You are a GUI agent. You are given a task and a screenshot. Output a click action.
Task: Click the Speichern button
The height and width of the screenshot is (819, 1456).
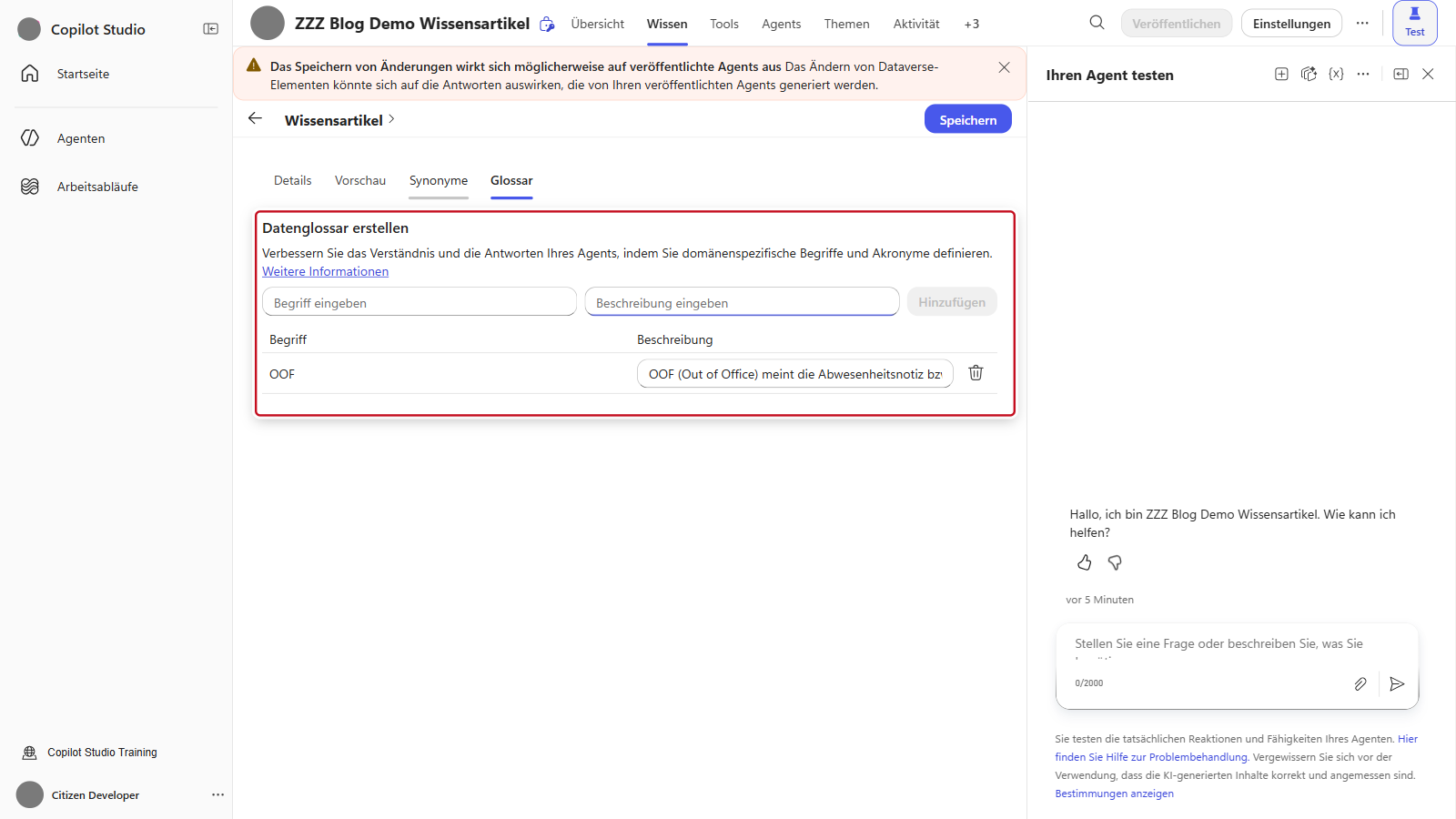(968, 119)
